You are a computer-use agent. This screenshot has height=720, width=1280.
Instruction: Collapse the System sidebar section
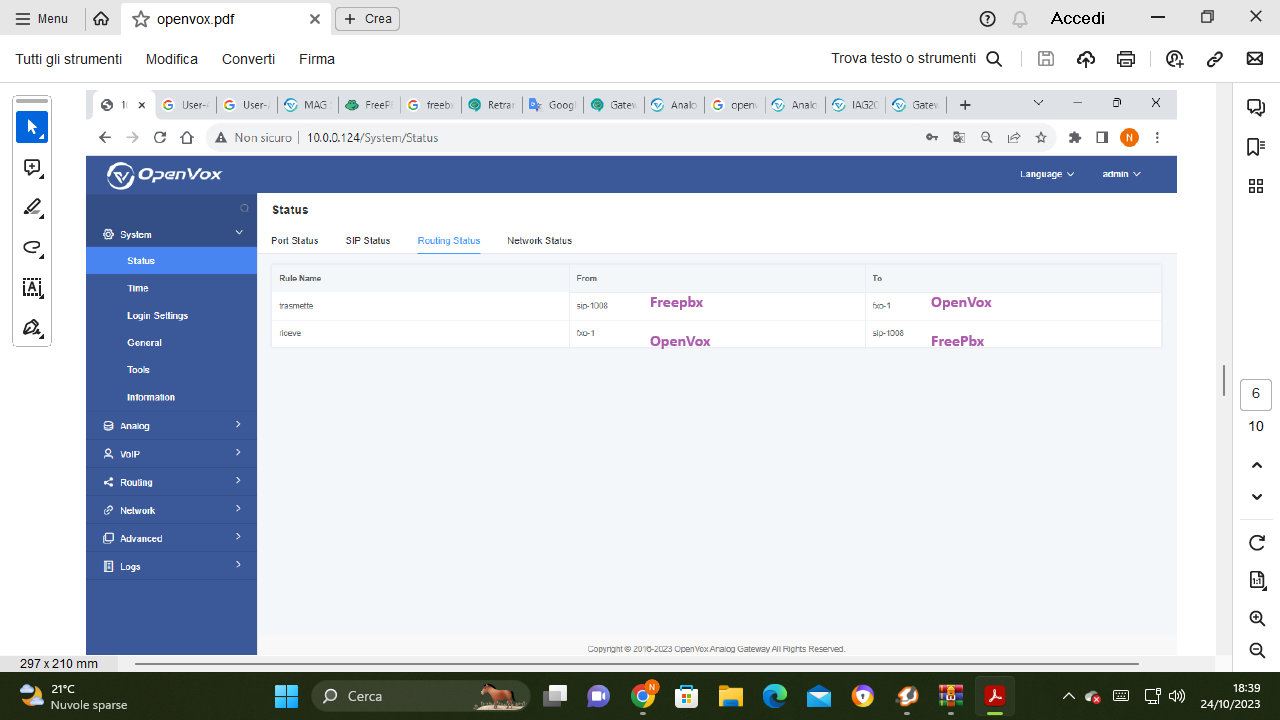(172, 234)
